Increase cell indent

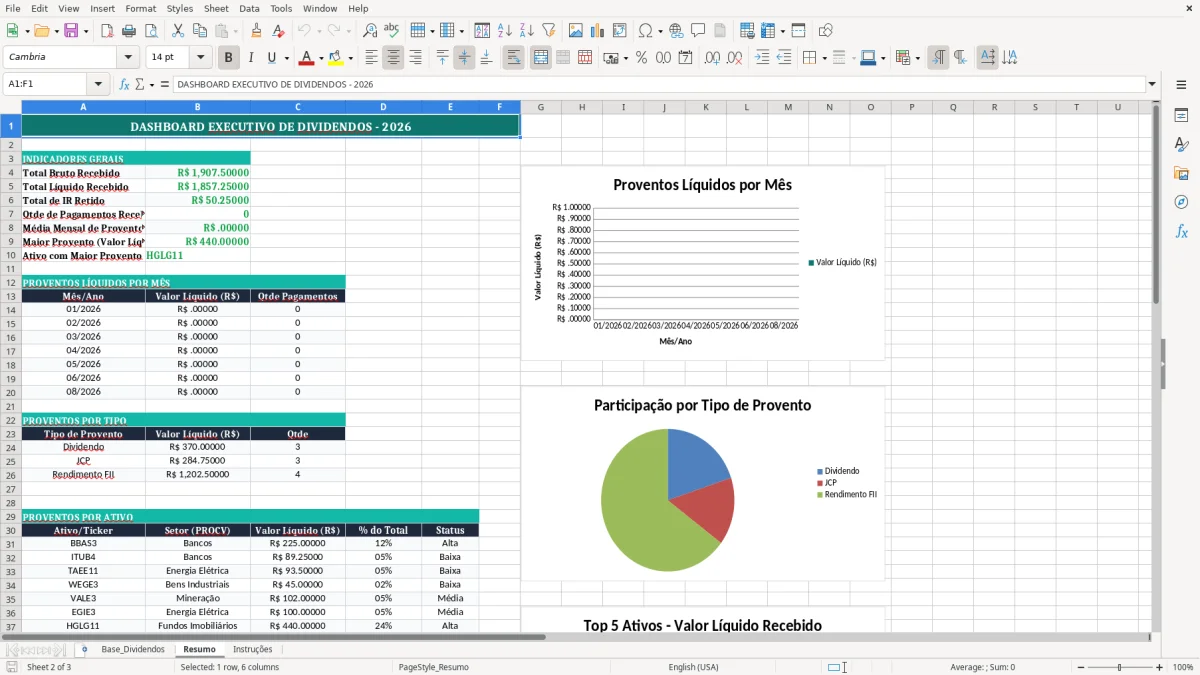(762, 58)
